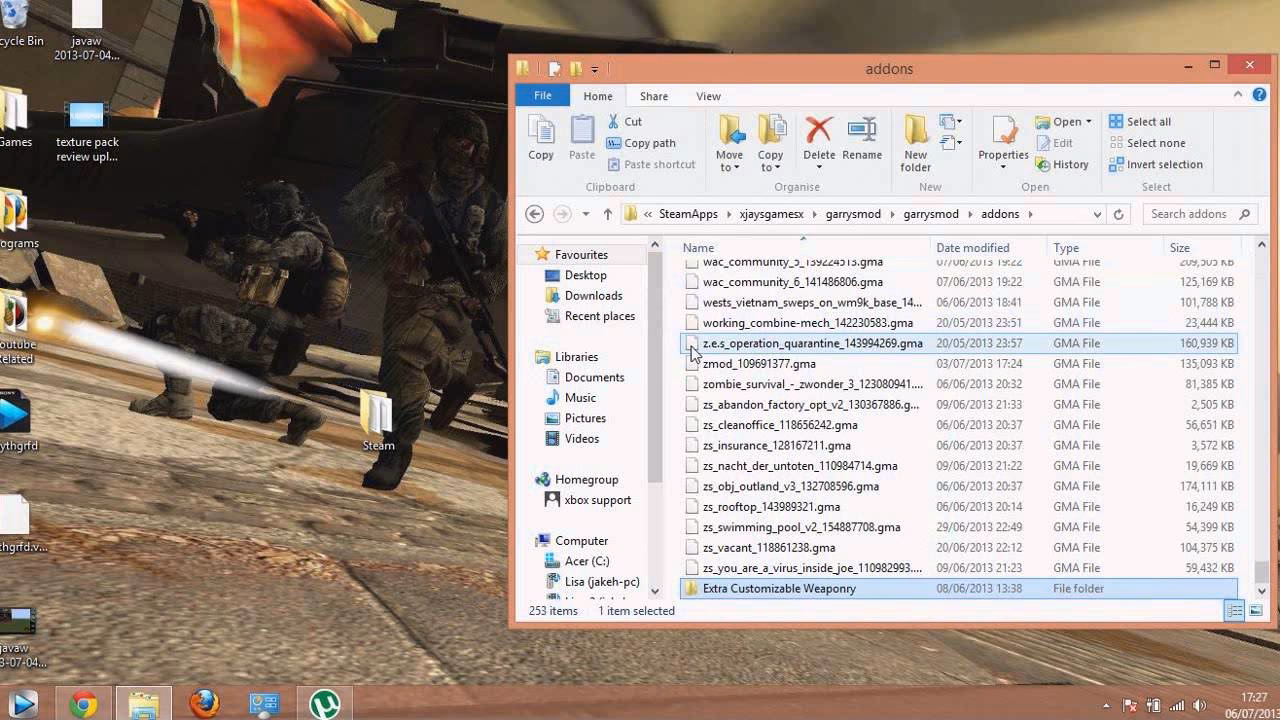Select working_combine-mech_142230583.gma file
This screenshot has height=720, width=1280.
(958, 323)
